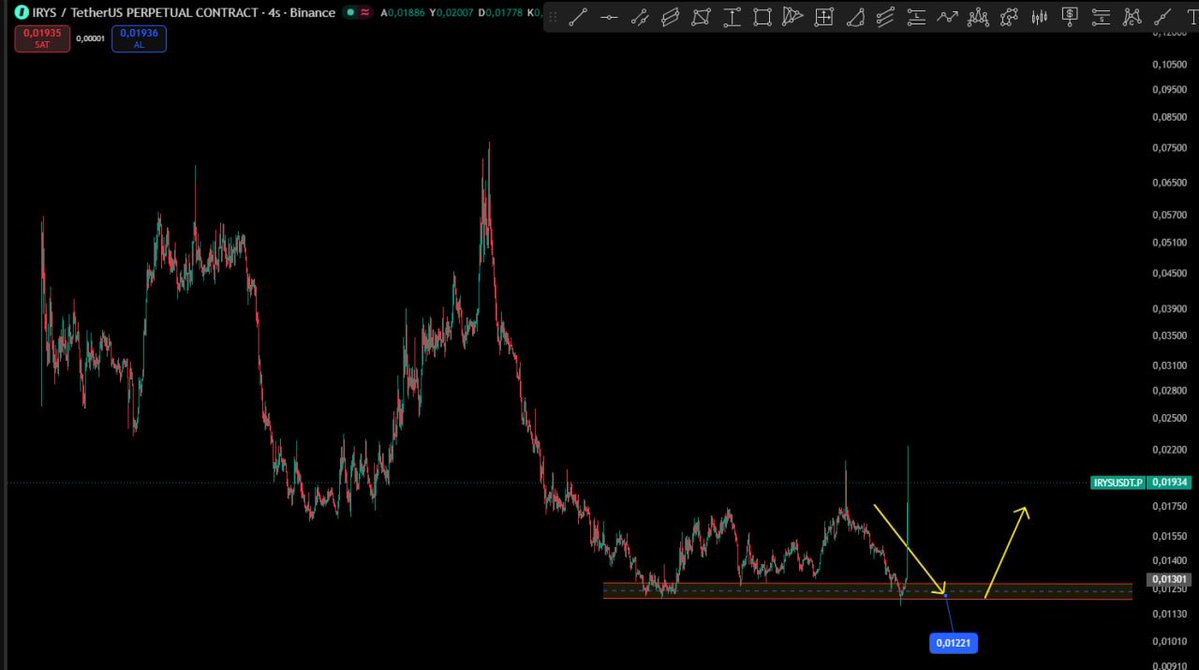The image size is (1199, 670).
Task: Click price scale value 0,01750
Action: 1169,506
